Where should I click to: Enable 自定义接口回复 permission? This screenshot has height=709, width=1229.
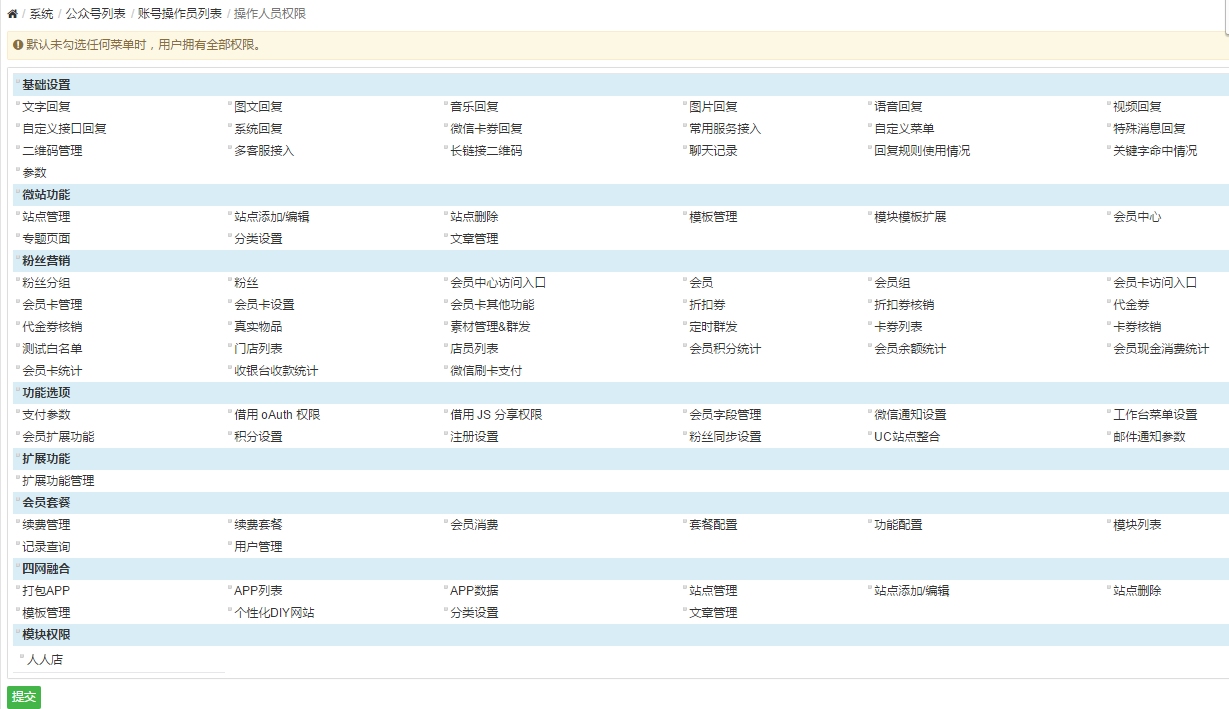[18, 126]
